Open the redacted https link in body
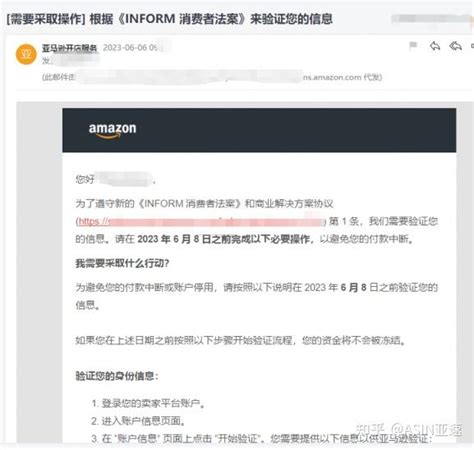 (200, 222)
